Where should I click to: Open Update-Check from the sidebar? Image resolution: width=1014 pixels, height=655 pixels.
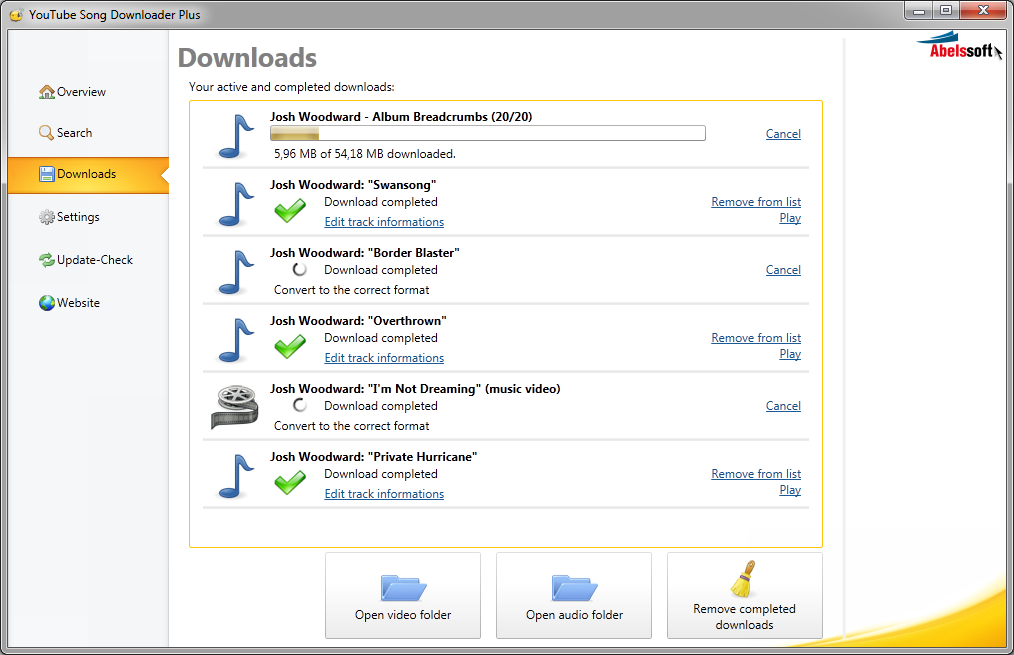[94, 260]
